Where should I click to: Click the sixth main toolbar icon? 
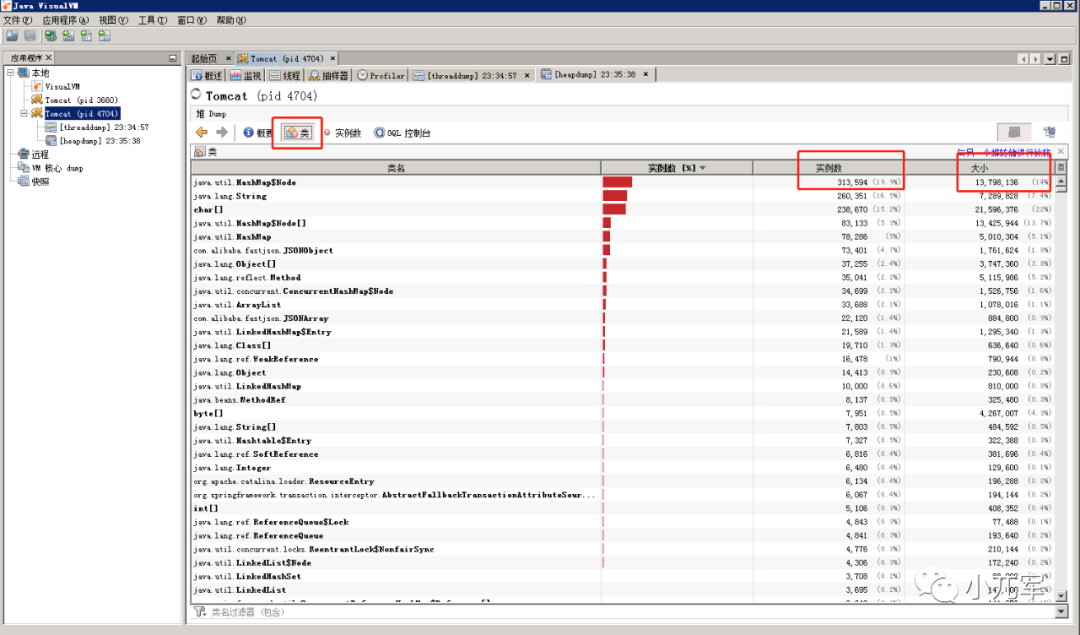tap(104, 35)
